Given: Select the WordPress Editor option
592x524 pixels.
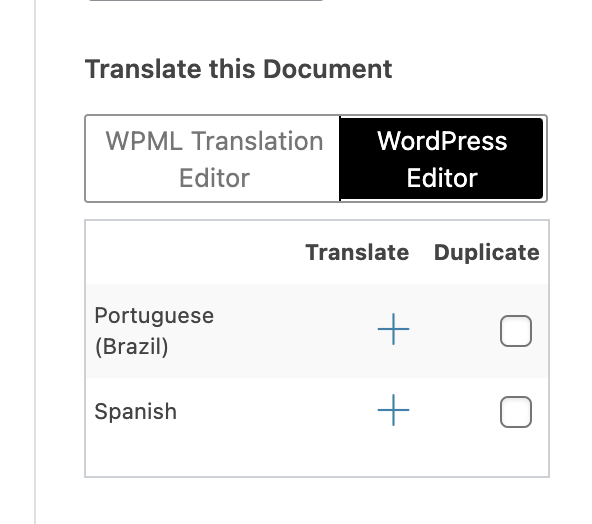Looking at the screenshot, I should pos(442,159).
